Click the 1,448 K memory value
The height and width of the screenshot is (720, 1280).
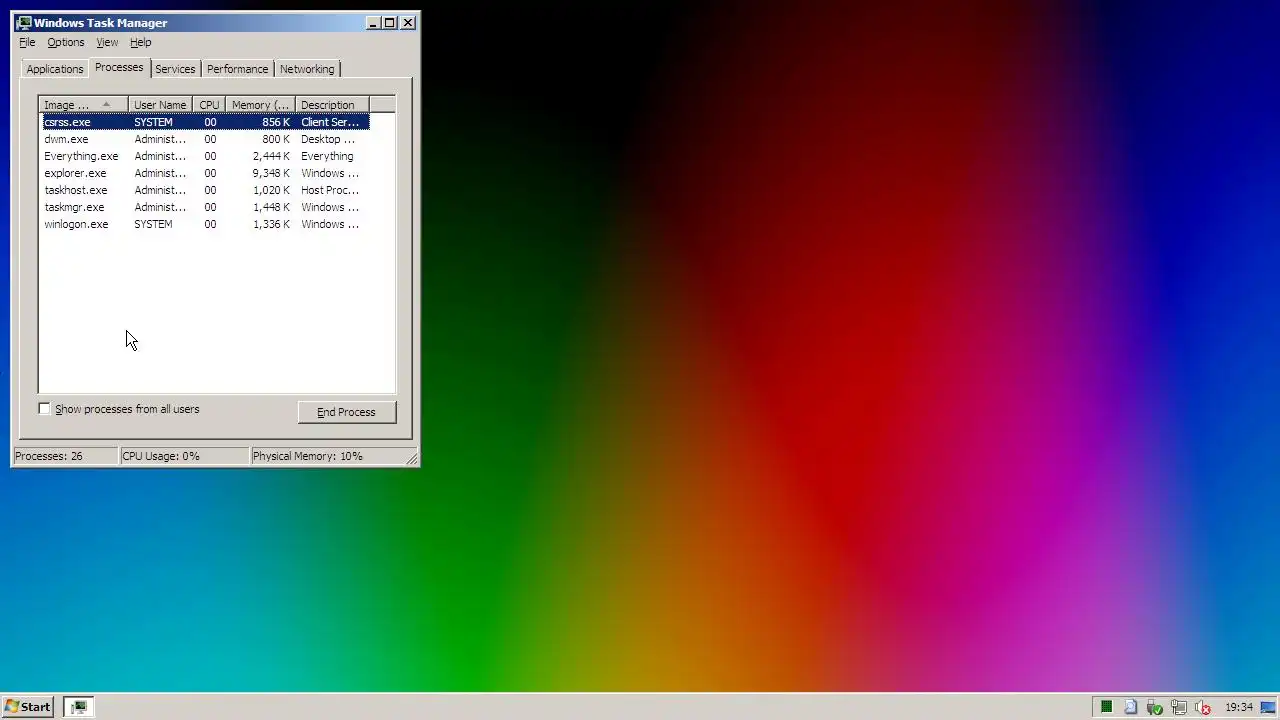[x=271, y=207]
